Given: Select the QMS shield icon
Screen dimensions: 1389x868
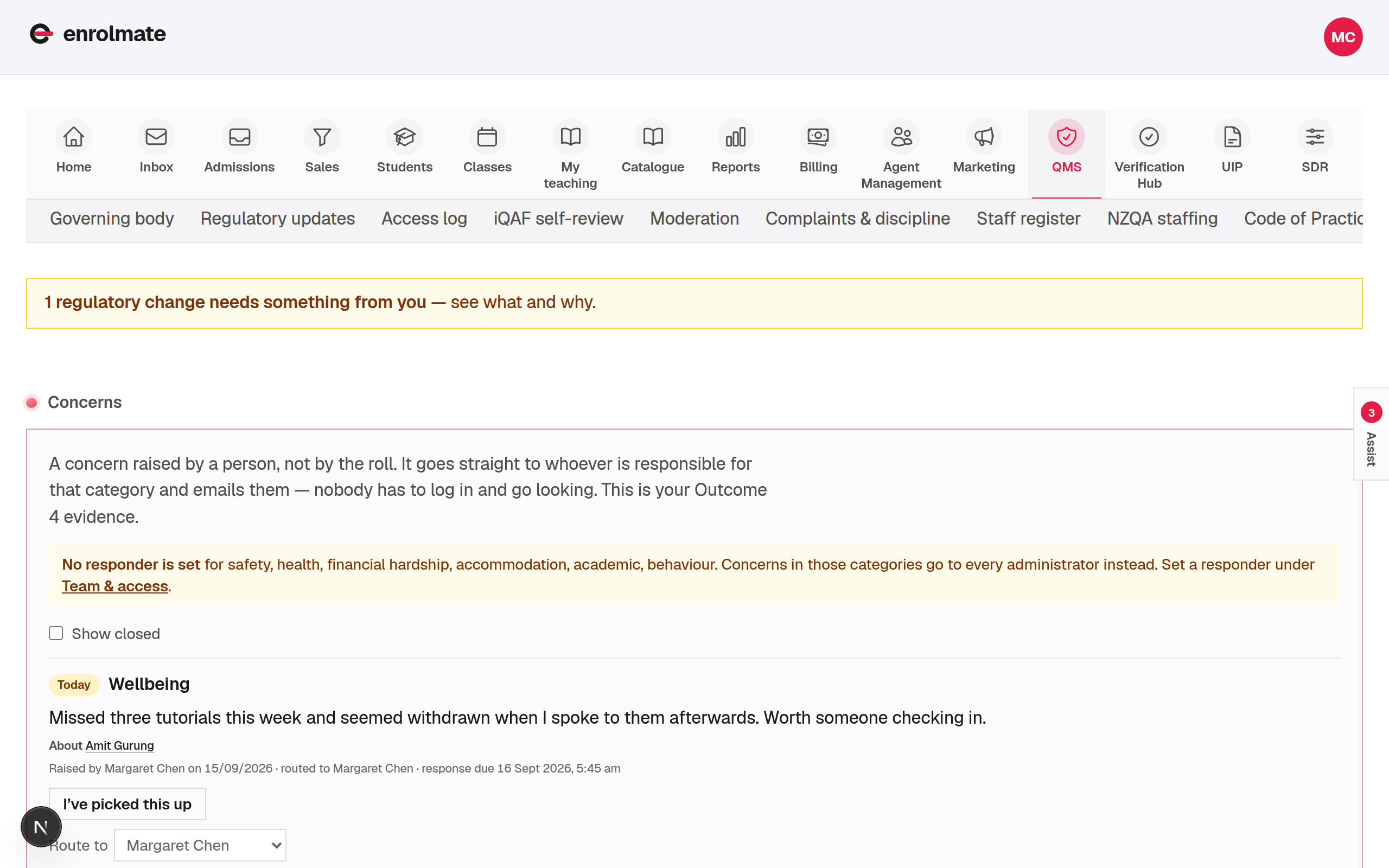Looking at the screenshot, I should (1066, 137).
